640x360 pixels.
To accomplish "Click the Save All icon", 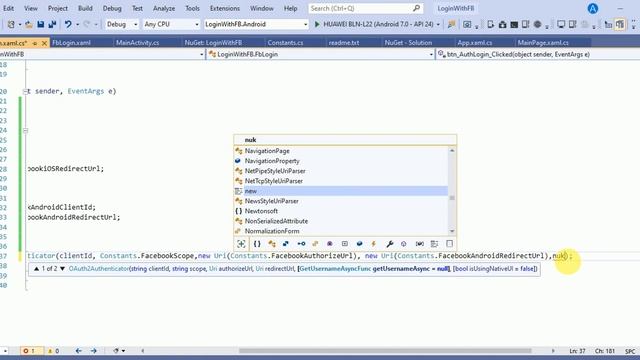I will coord(52,24).
